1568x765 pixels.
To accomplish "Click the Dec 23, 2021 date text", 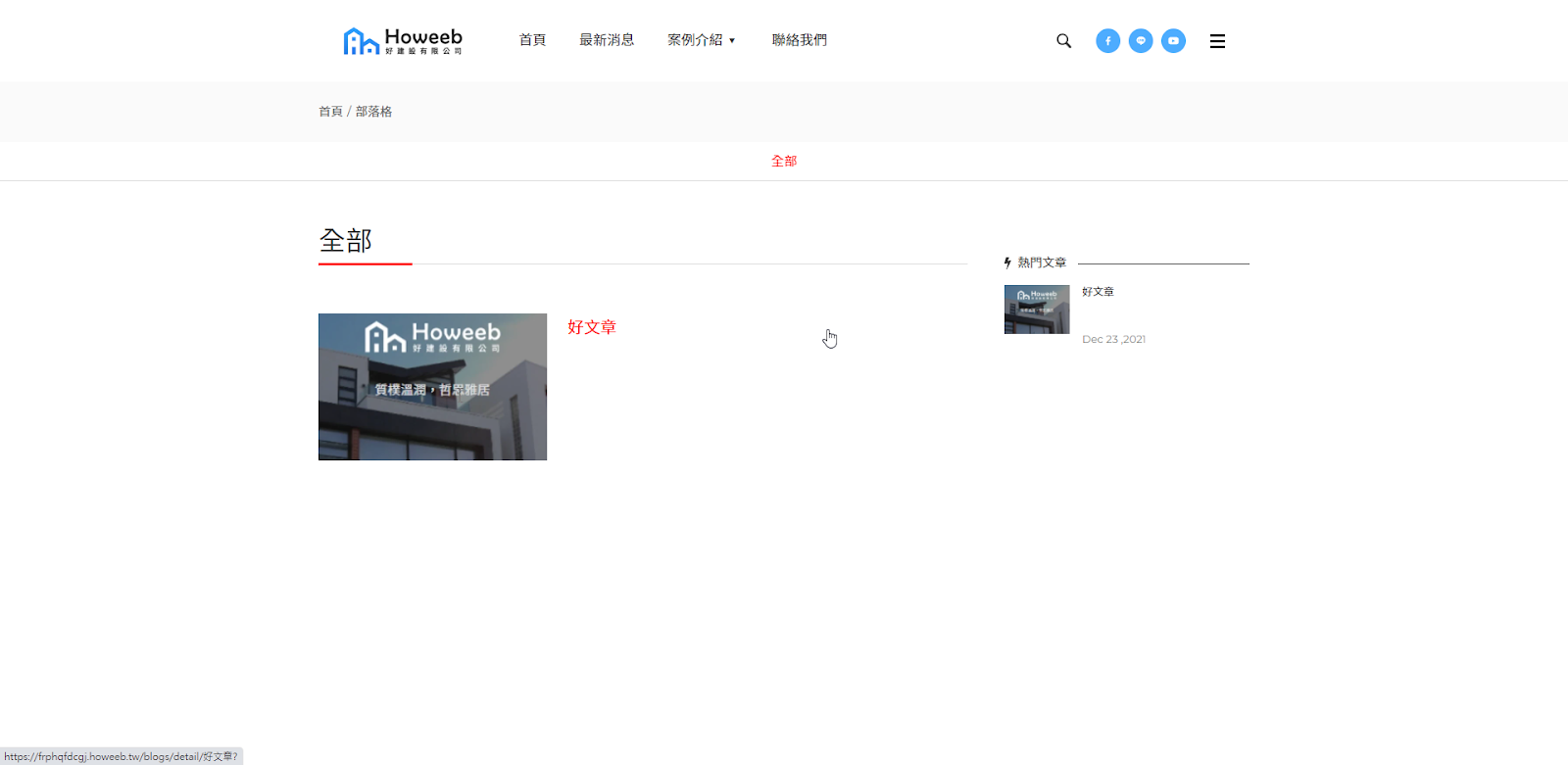I will 1113,339.
